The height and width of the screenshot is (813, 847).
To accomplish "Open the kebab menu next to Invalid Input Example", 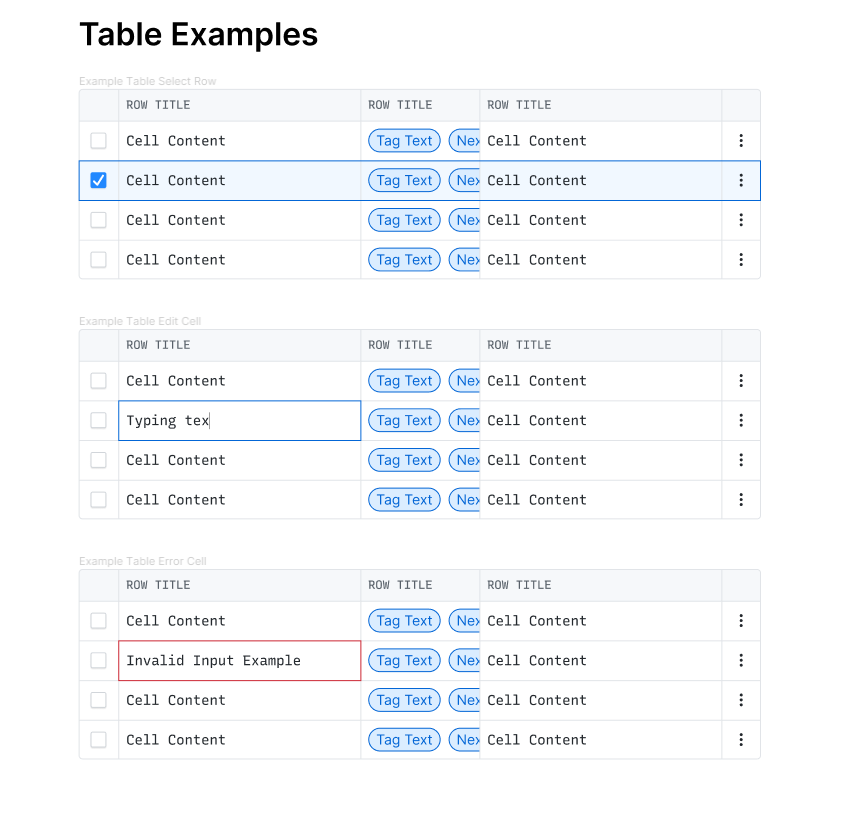I will 741,660.
